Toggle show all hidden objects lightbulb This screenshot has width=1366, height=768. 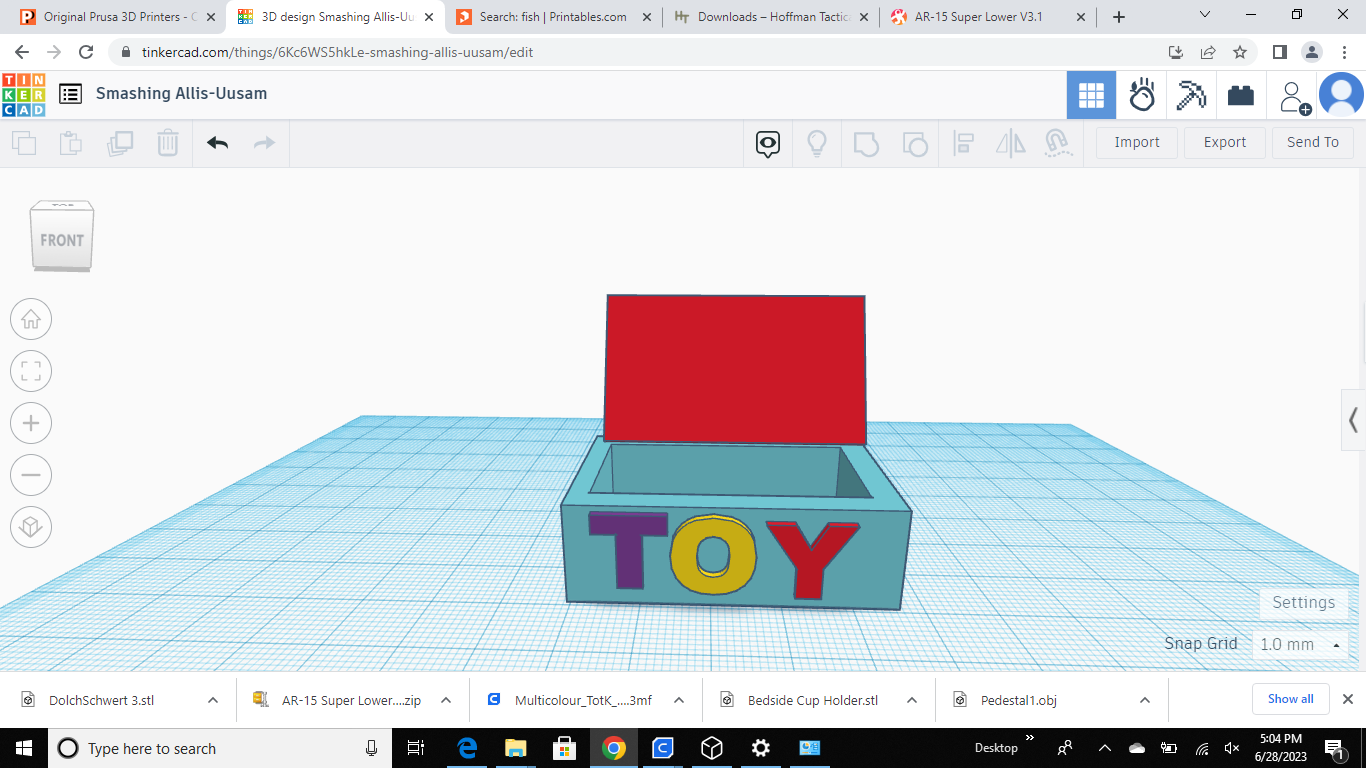tap(817, 143)
